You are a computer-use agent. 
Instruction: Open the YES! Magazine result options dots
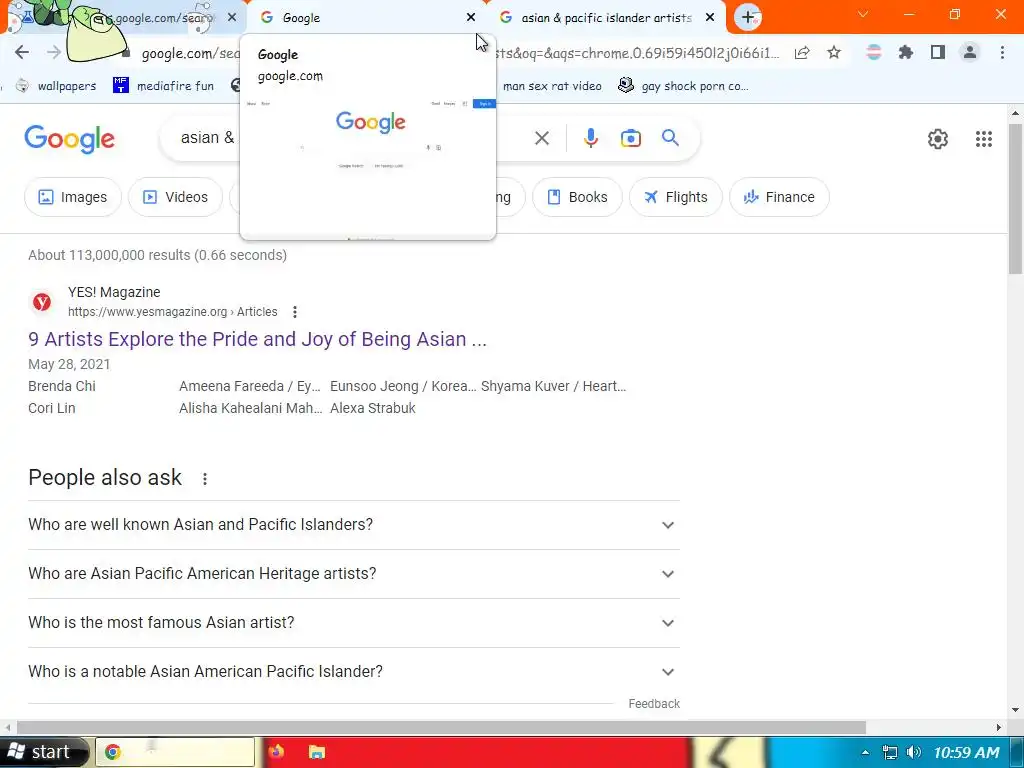click(295, 312)
